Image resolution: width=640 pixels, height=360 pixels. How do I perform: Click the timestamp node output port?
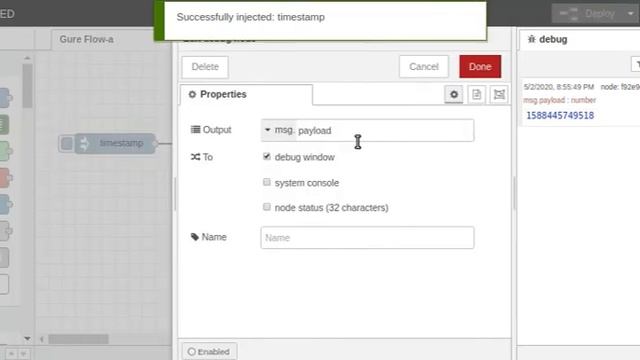(155, 143)
